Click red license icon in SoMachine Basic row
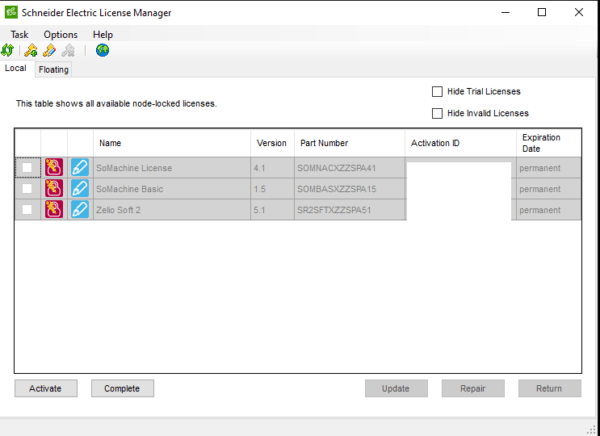600x436 pixels. pos(54,189)
